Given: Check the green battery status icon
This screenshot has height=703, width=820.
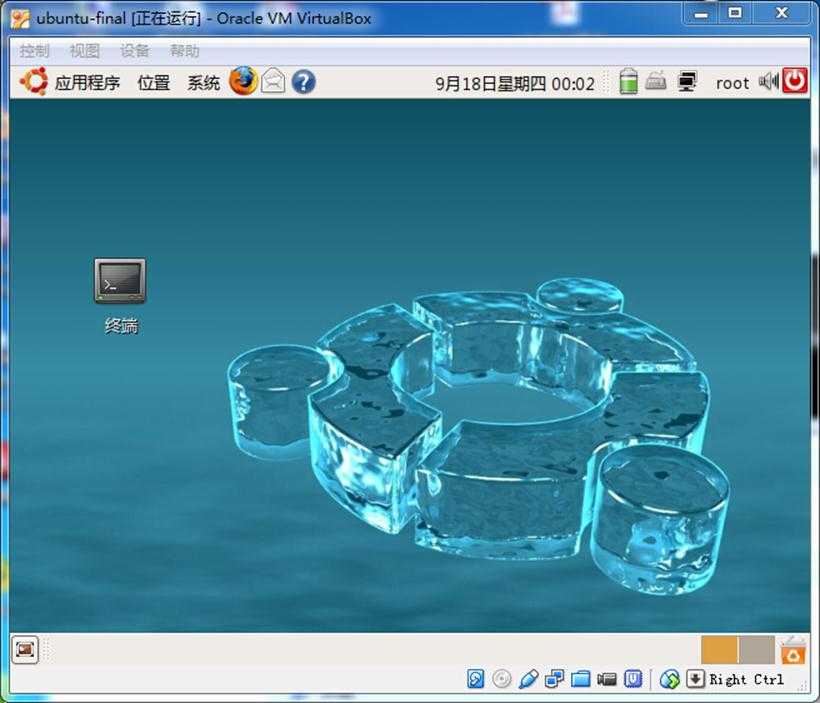Looking at the screenshot, I should click(629, 81).
